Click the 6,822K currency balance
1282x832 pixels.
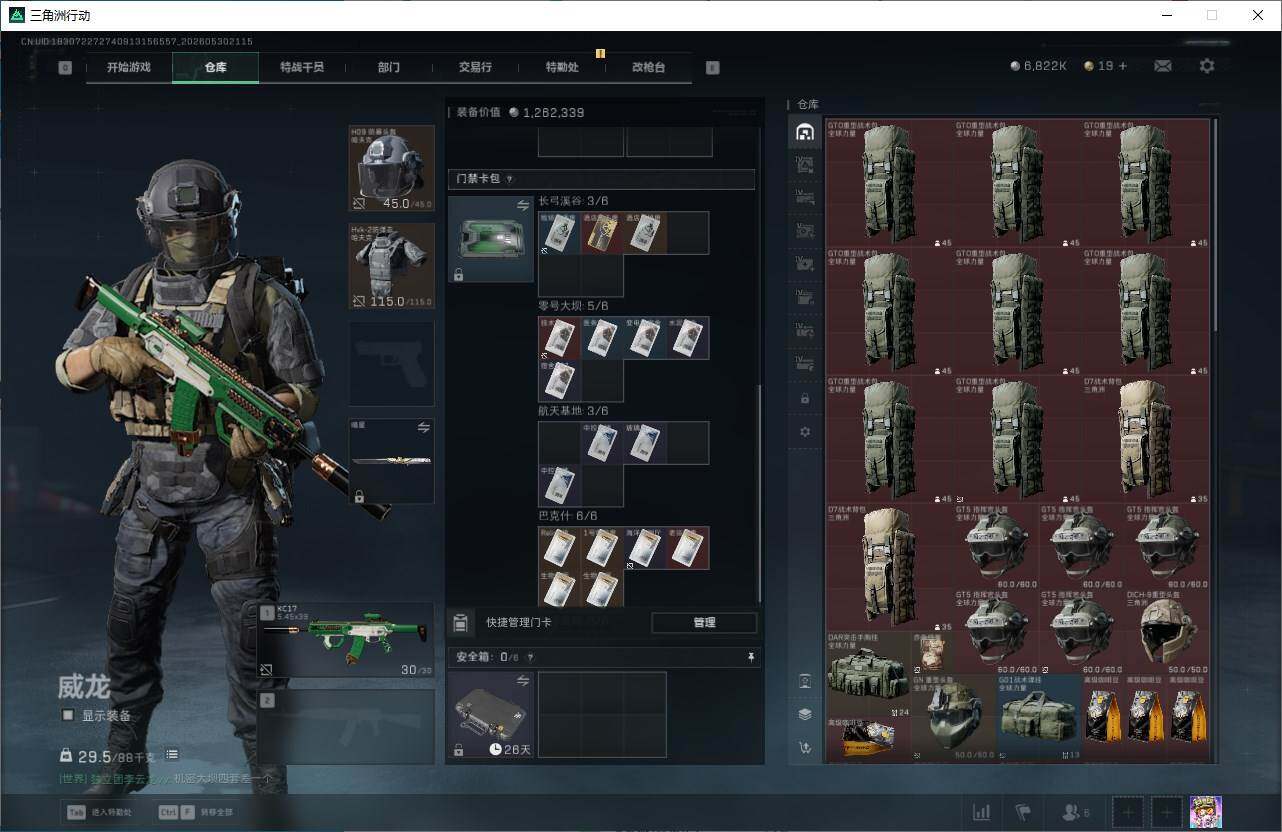tap(1039, 66)
